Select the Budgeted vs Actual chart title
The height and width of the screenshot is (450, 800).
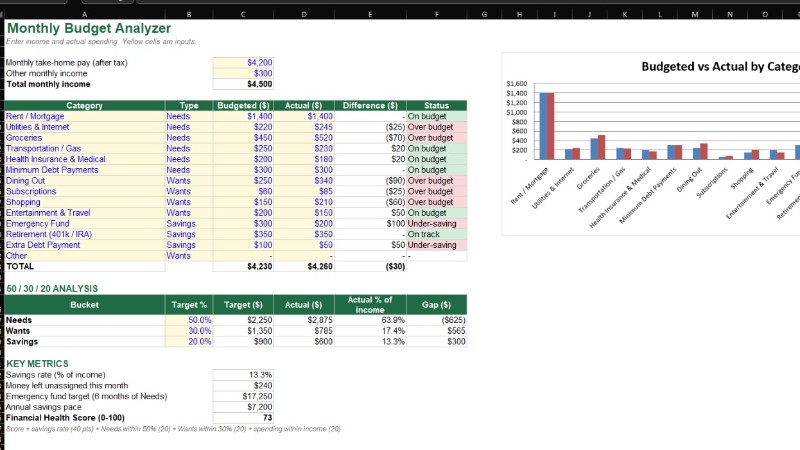(x=720, y=66)
